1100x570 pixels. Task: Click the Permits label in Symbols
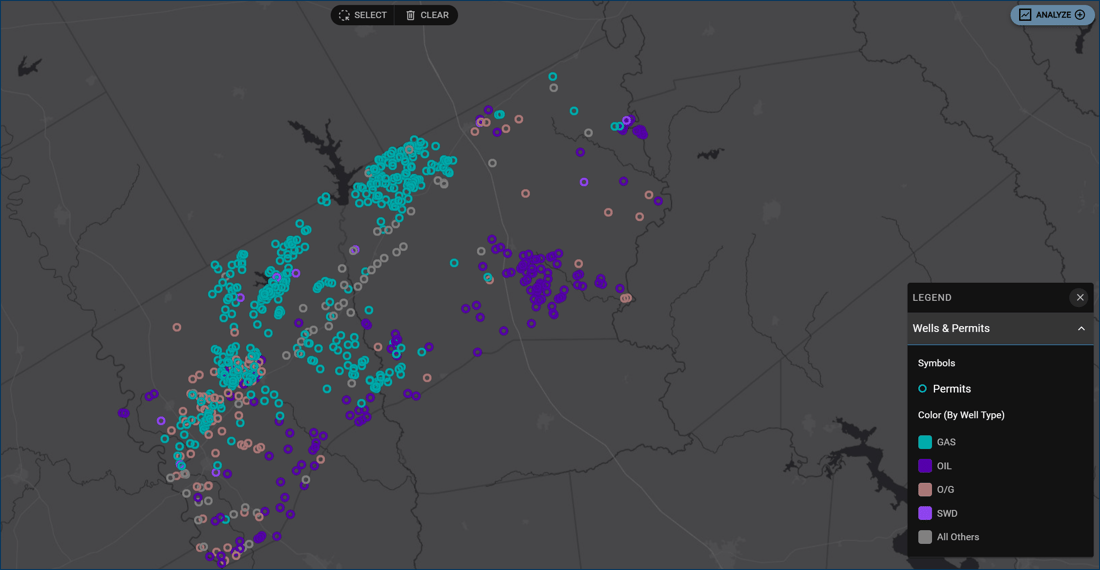pyautogui.click(x=951, y=389)
